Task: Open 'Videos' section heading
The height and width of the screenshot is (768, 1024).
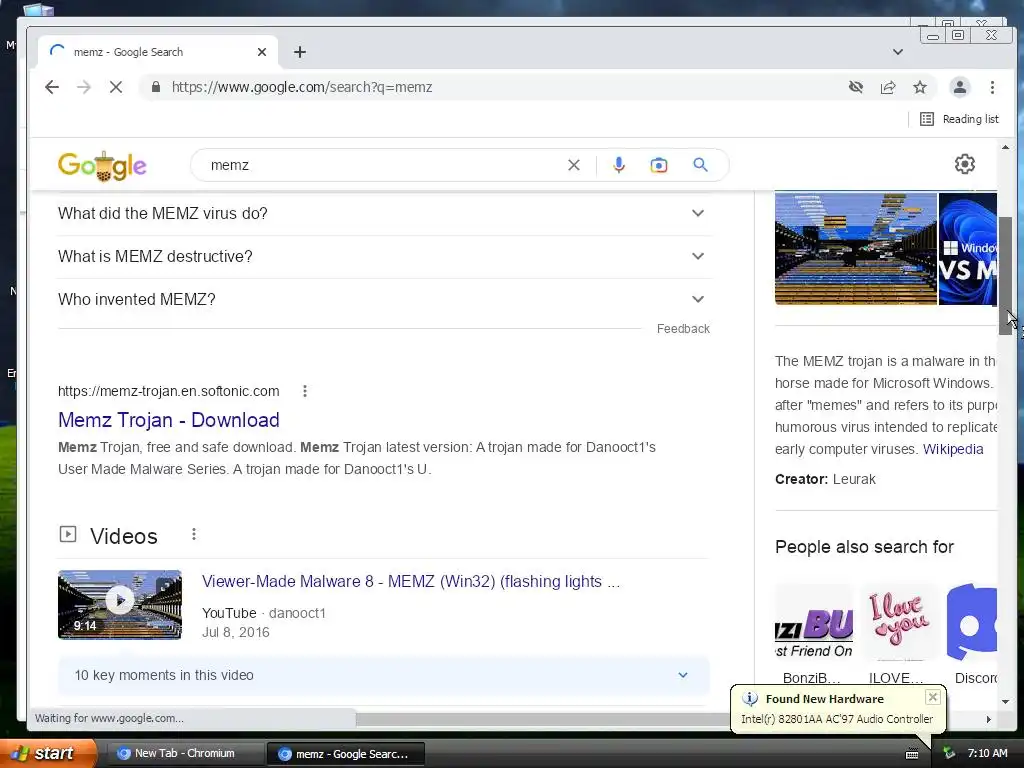Action: point(124,536)
